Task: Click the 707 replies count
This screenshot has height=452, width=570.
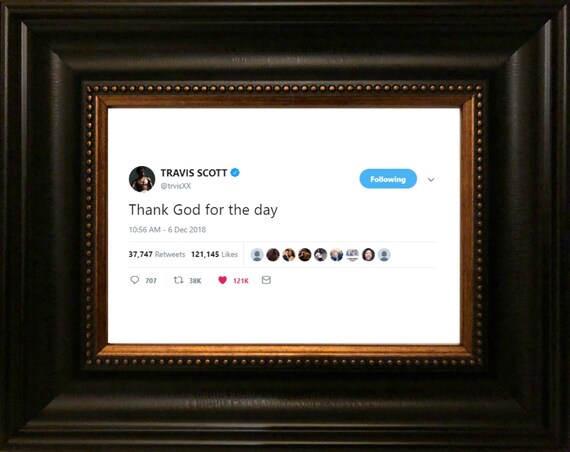Action: click(x=151, y=280)
